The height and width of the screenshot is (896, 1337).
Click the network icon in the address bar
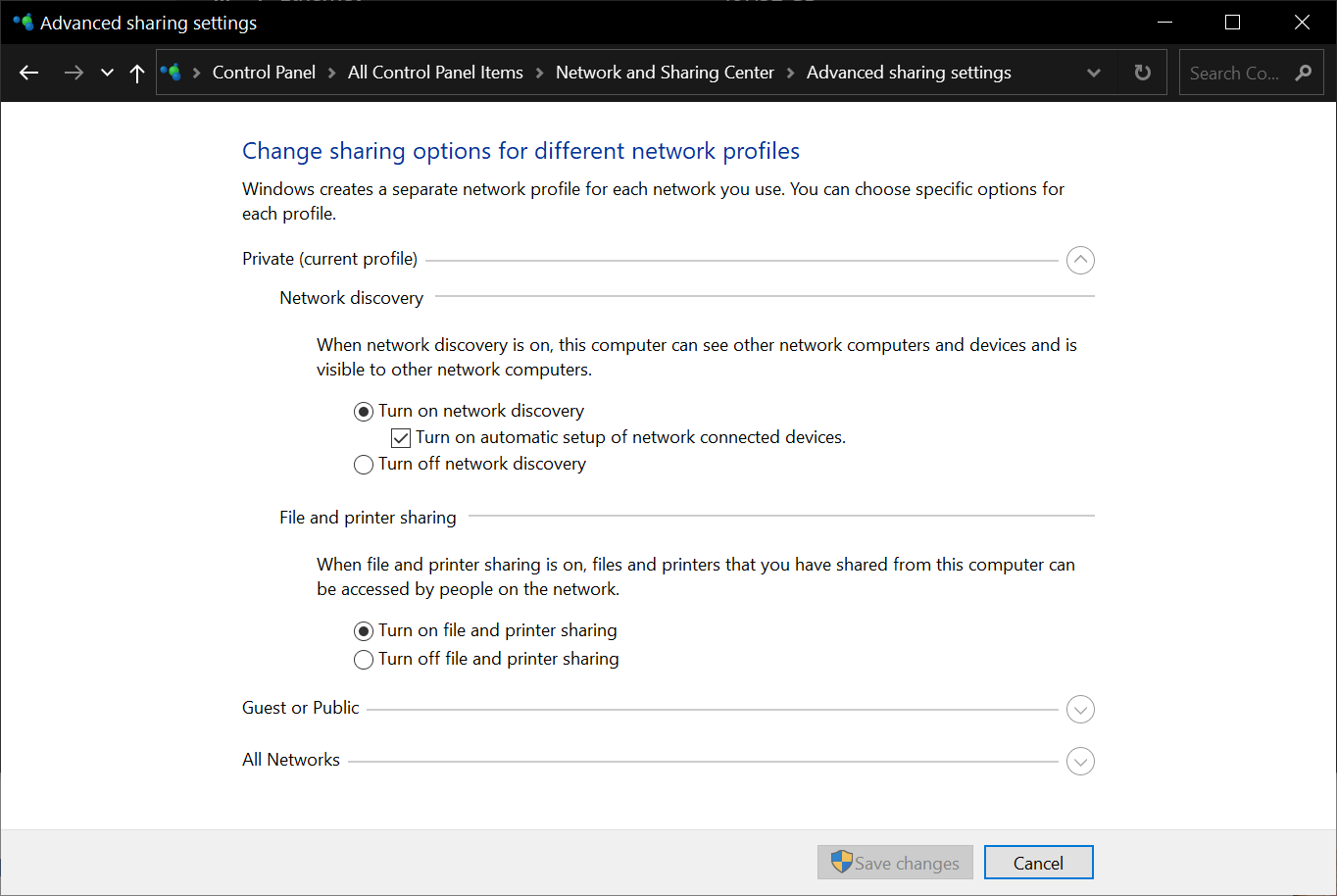[x=172, y=73]
